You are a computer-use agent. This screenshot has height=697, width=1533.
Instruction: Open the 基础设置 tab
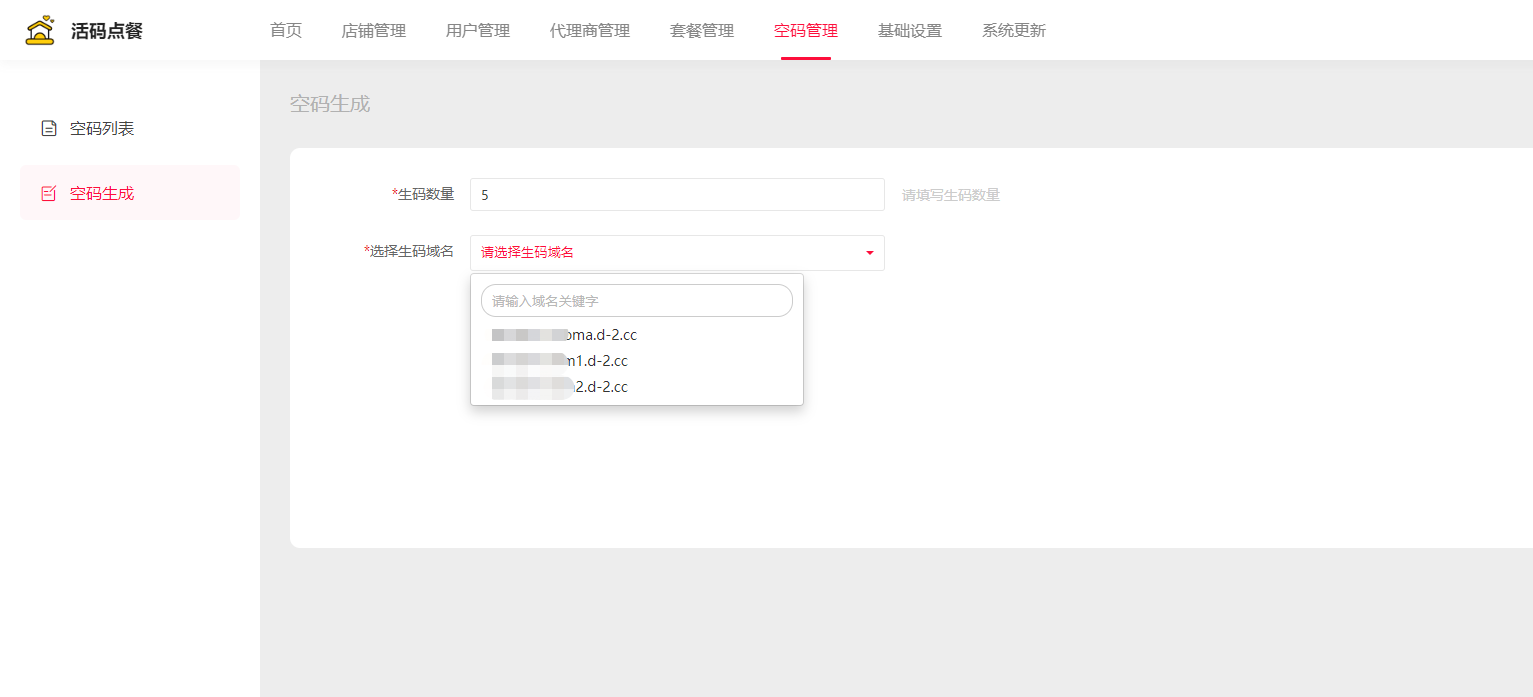coord(910,31)
